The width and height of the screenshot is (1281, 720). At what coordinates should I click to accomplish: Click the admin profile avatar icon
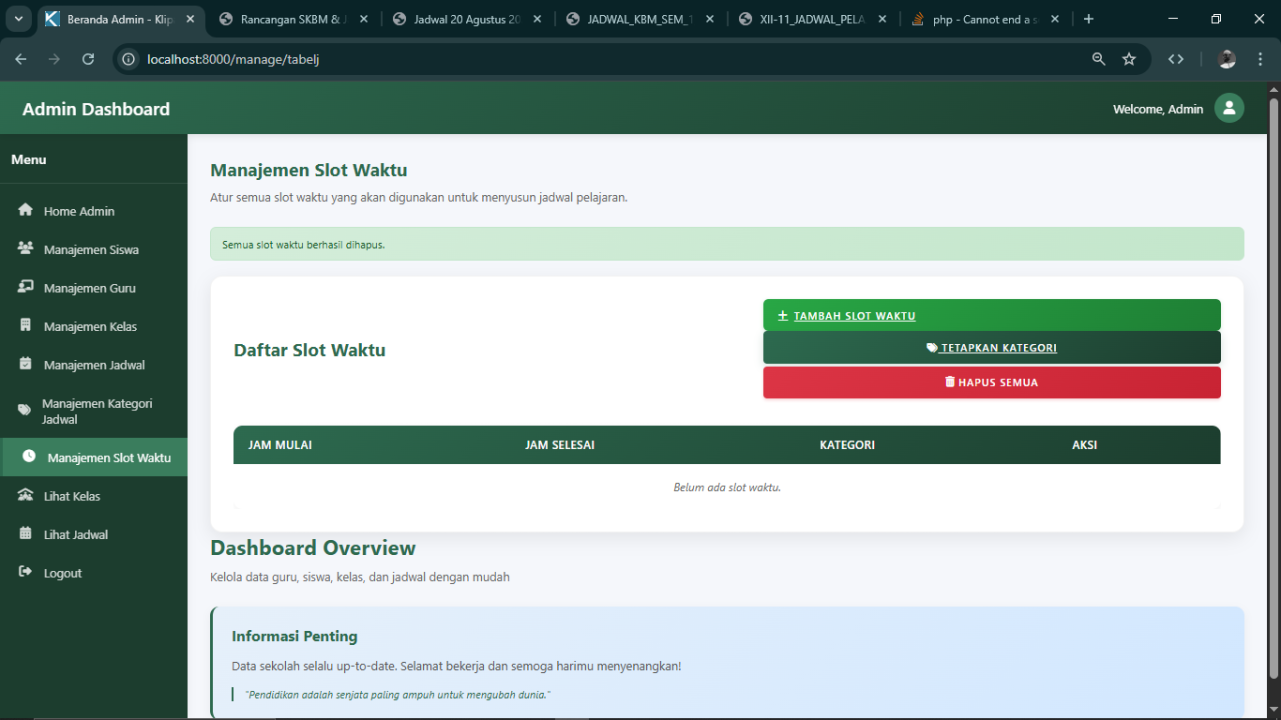tap(1229, 108)
